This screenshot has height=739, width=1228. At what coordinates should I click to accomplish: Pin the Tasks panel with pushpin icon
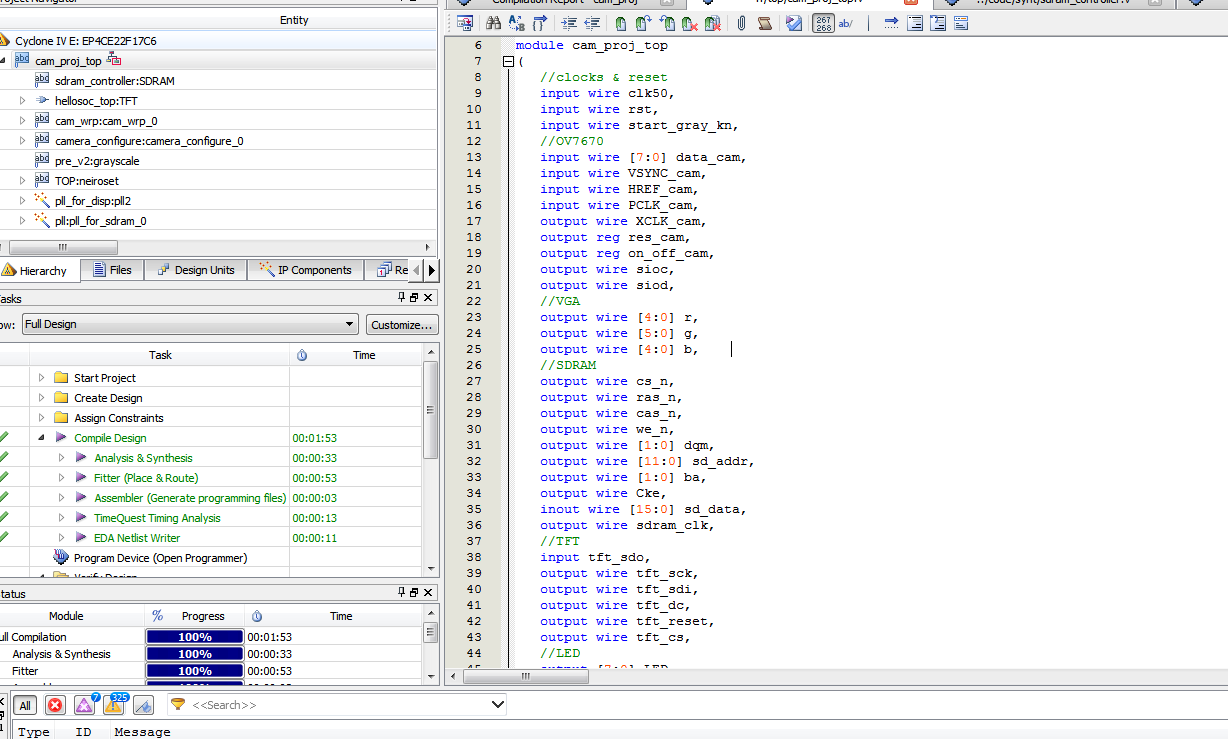(x=402, y=298)
